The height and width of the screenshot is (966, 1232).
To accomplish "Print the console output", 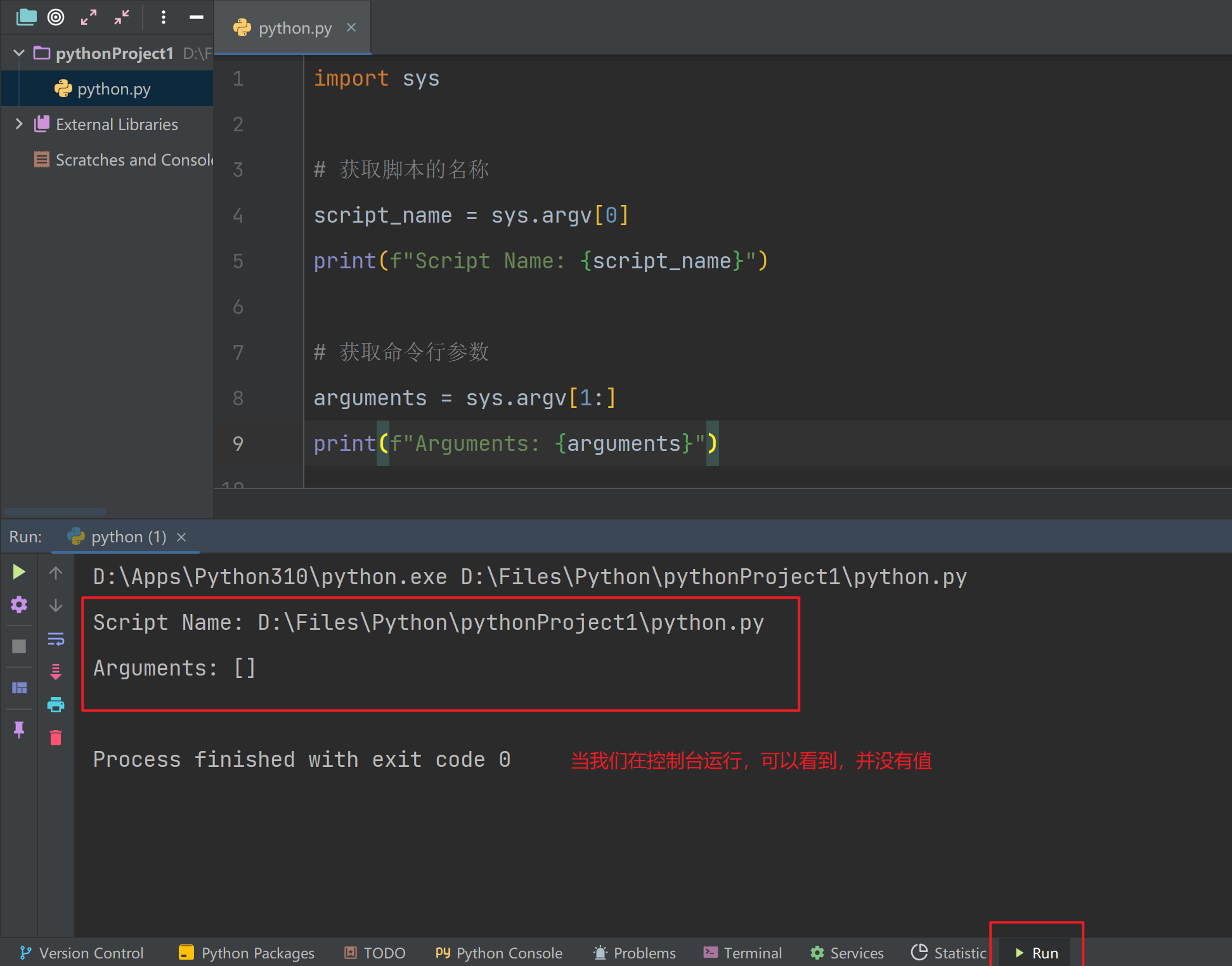I will pos(56,705).
